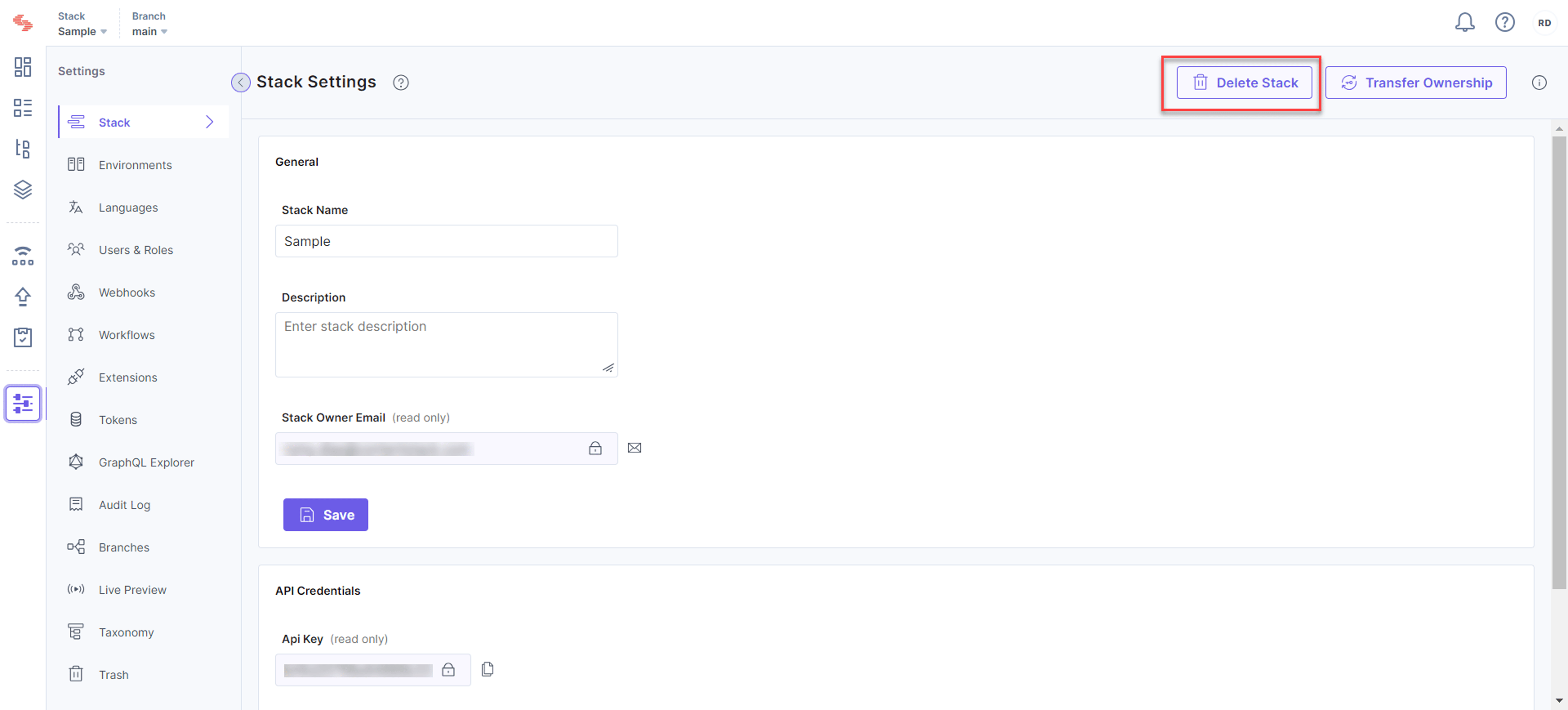Click the Stack Settings help icon
Screen dimensions: 1568x710
[401, 83]
